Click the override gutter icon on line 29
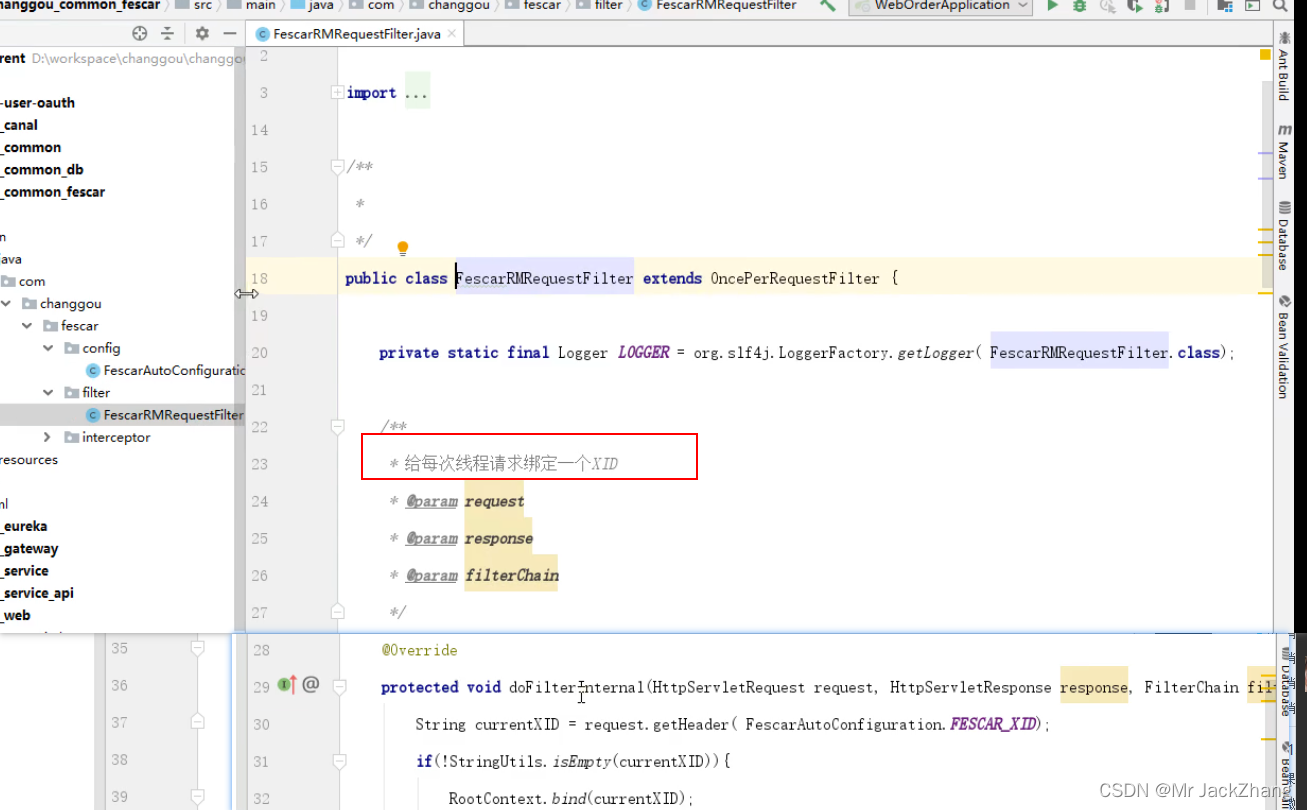The image size is (1307, 810). [287, 685]
